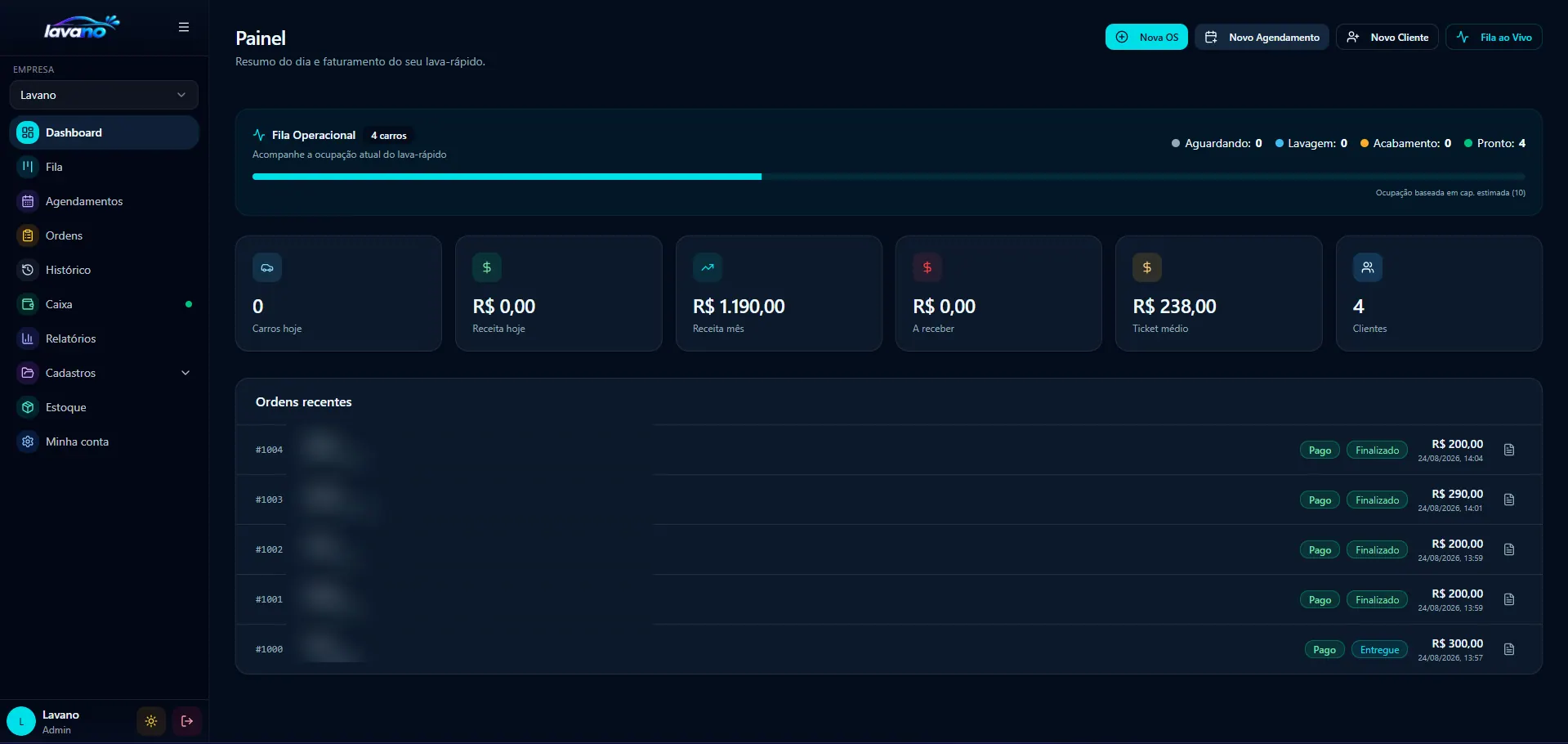The height and width of the screenshot is (744, 1568).
Task: Click the Relatórios chart icon
Action: pyautogui.click(x=28, y=338)
